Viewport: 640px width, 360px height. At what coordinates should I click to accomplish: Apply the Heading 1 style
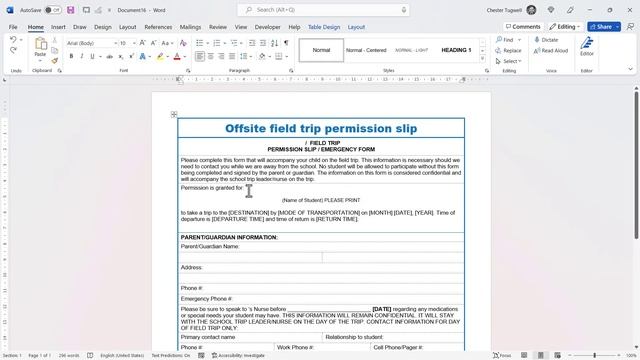pos(456,50)
